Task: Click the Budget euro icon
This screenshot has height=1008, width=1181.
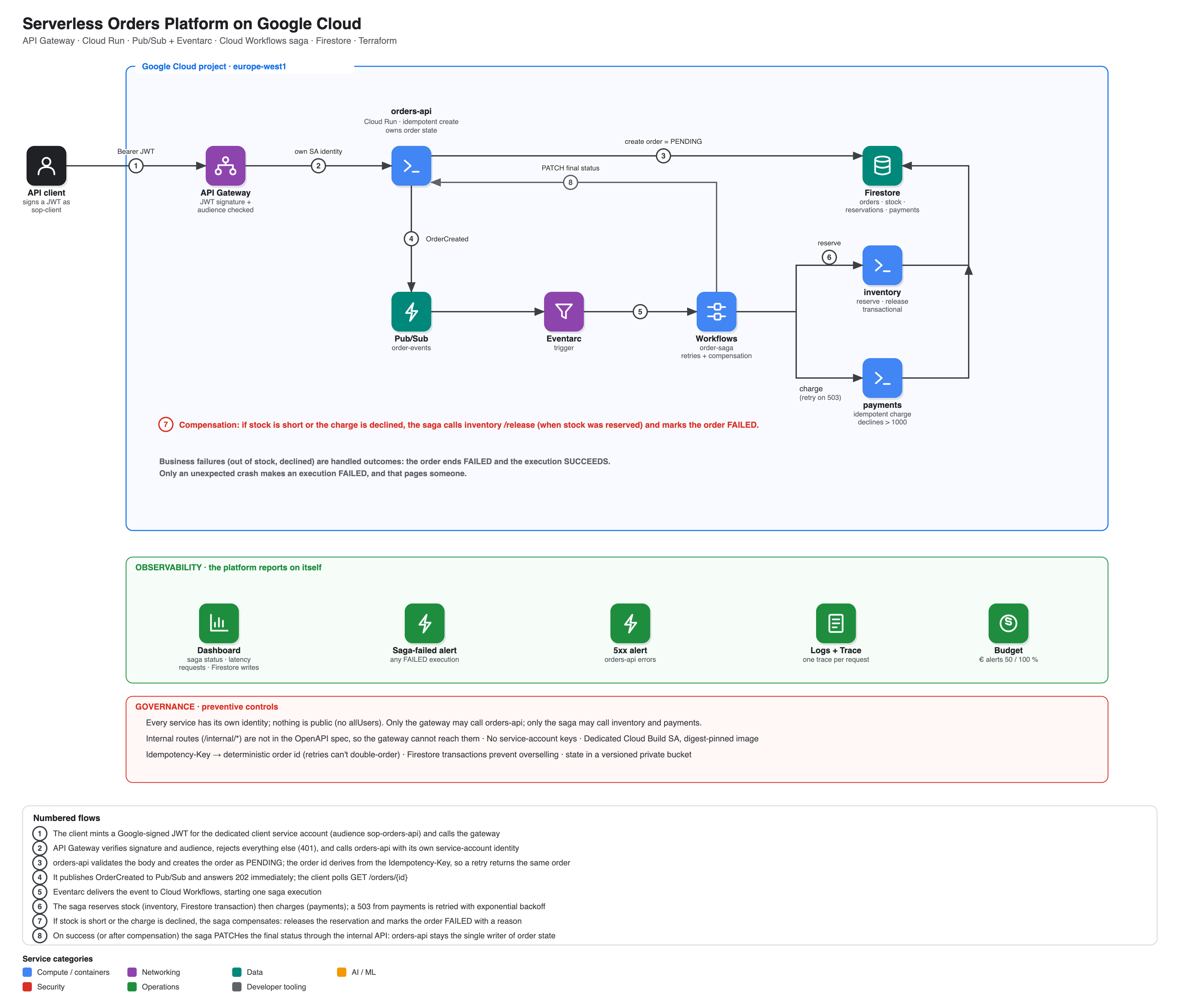Action: (x=1008, y=623)
